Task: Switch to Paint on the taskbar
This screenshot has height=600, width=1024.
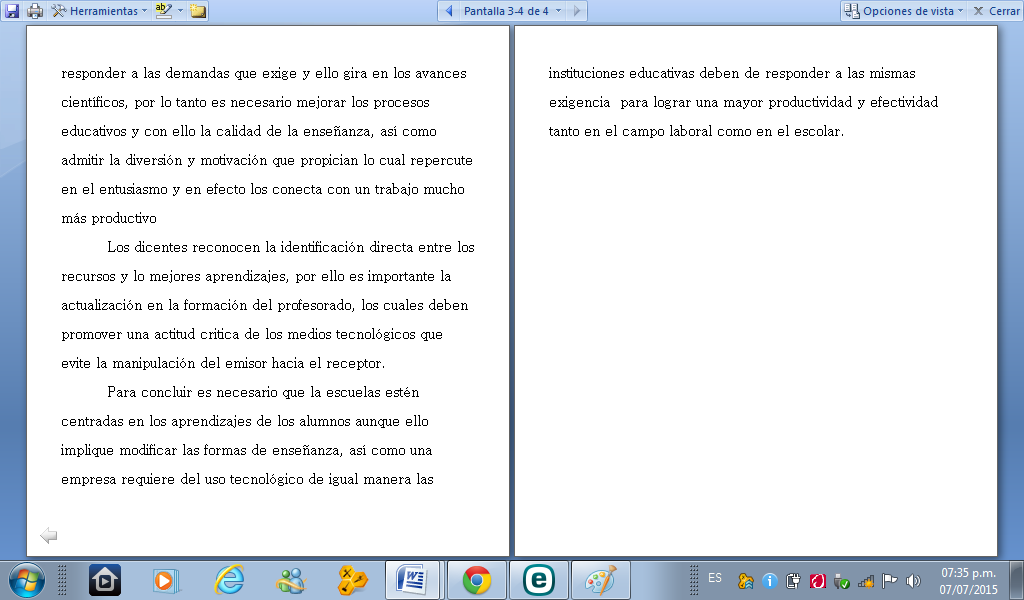Action: point(601,580)
